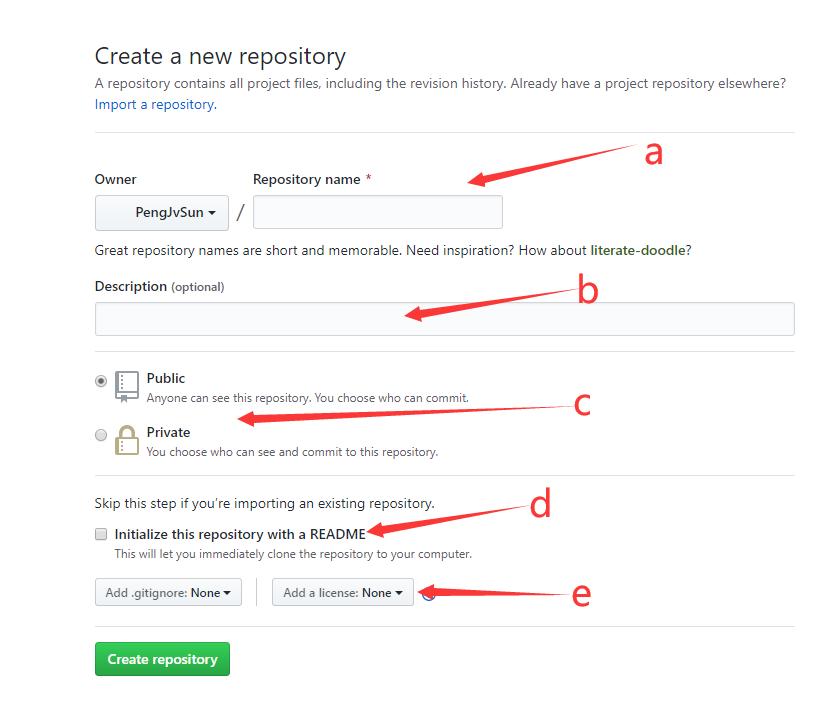The image size is (830, 712).
Task: Select the Public visibility radio button
Action: (100, 378)
